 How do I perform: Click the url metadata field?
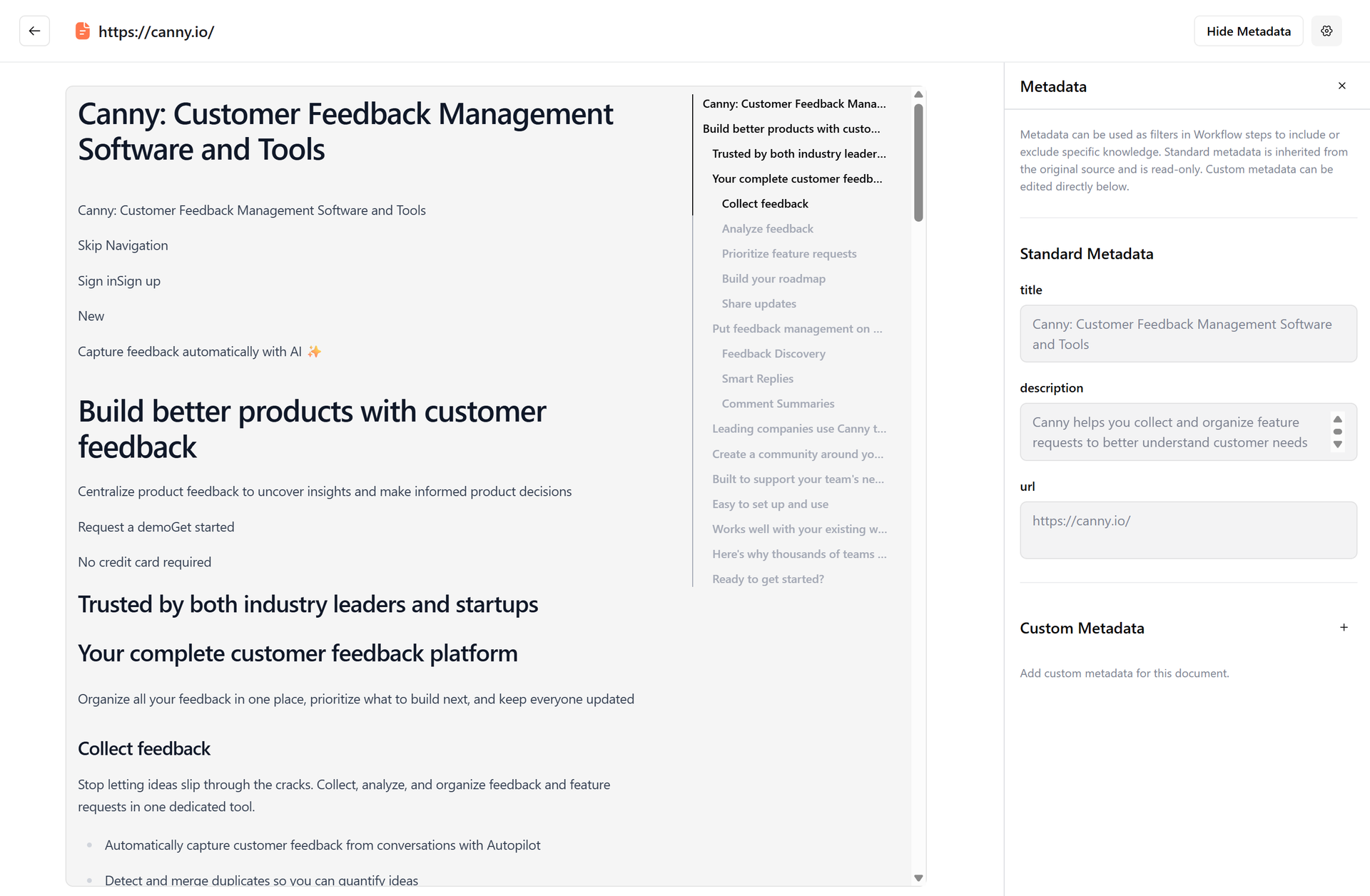coord(1188,530)
